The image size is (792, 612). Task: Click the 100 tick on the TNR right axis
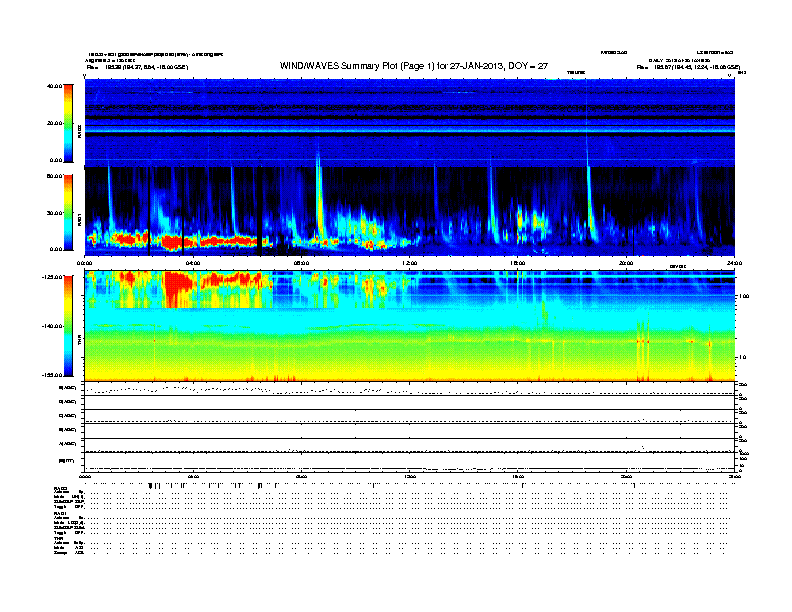744,296
